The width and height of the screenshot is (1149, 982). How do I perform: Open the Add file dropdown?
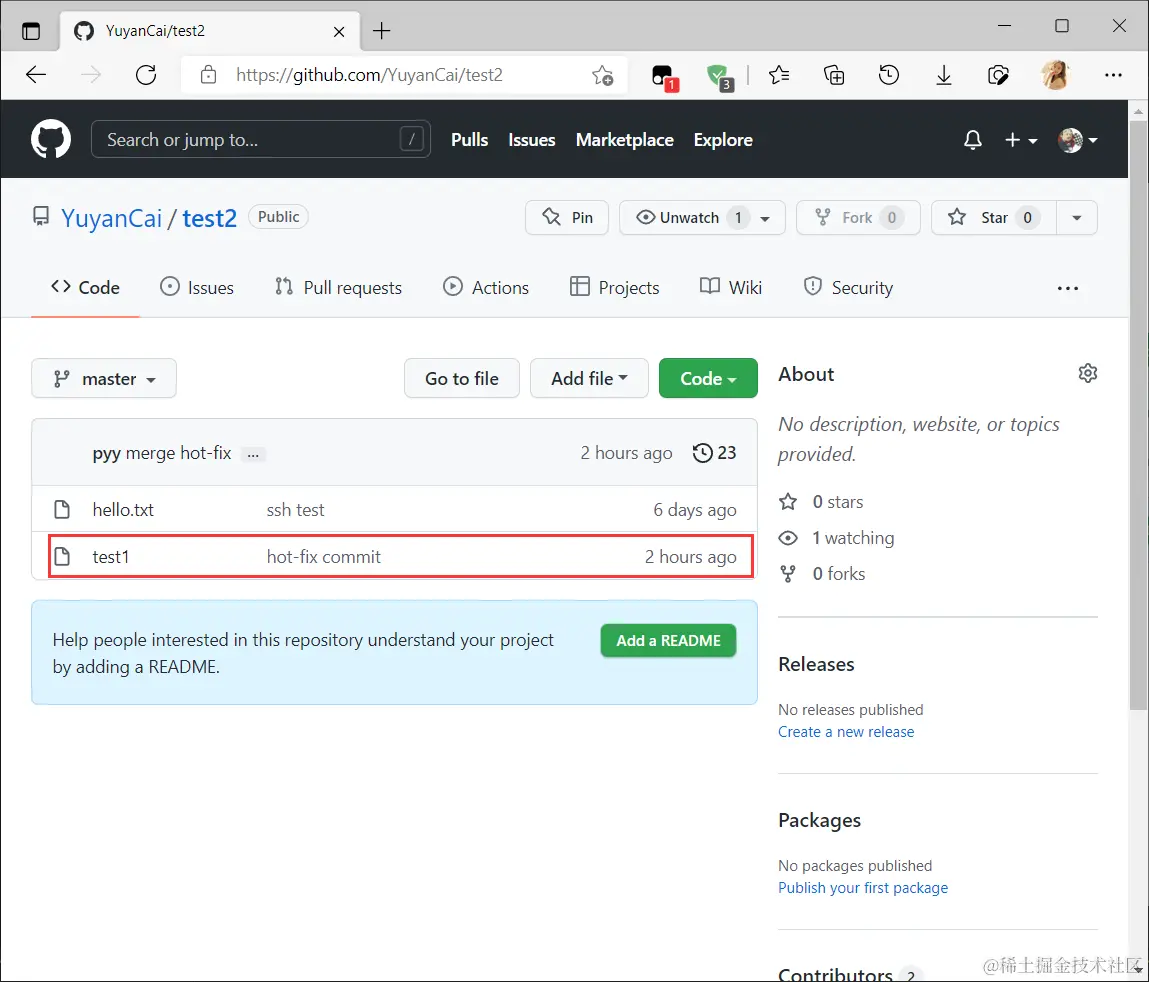(589, 378)
